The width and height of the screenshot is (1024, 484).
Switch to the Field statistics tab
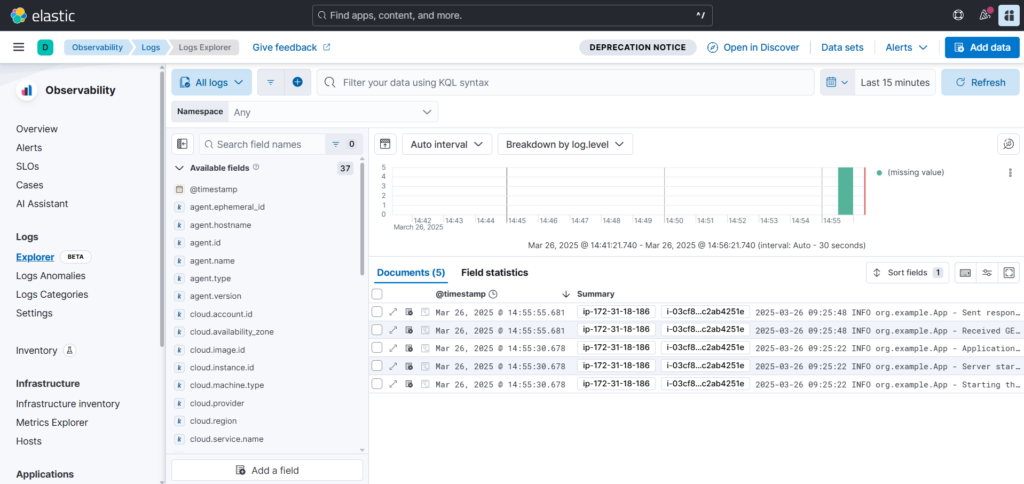click(x=494, y=272)
